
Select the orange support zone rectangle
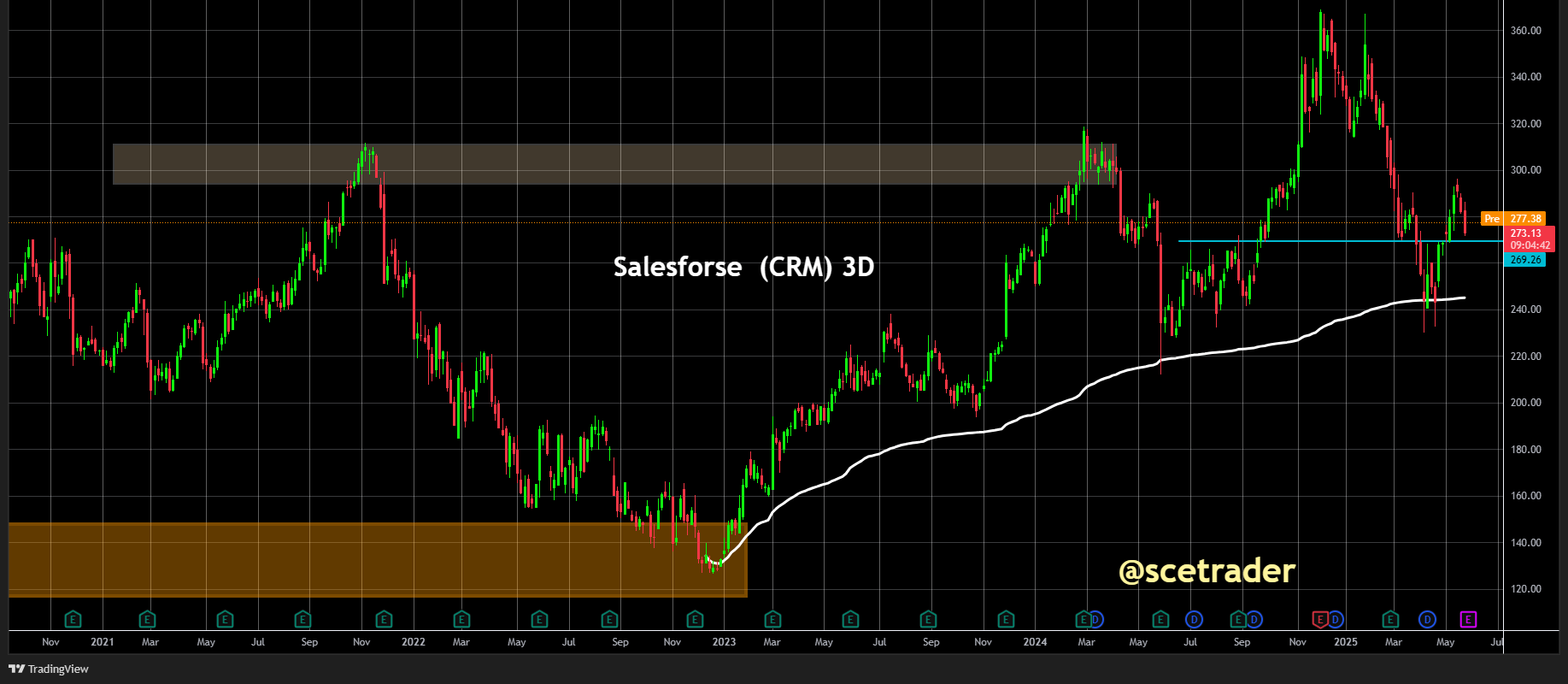[378, 559]
